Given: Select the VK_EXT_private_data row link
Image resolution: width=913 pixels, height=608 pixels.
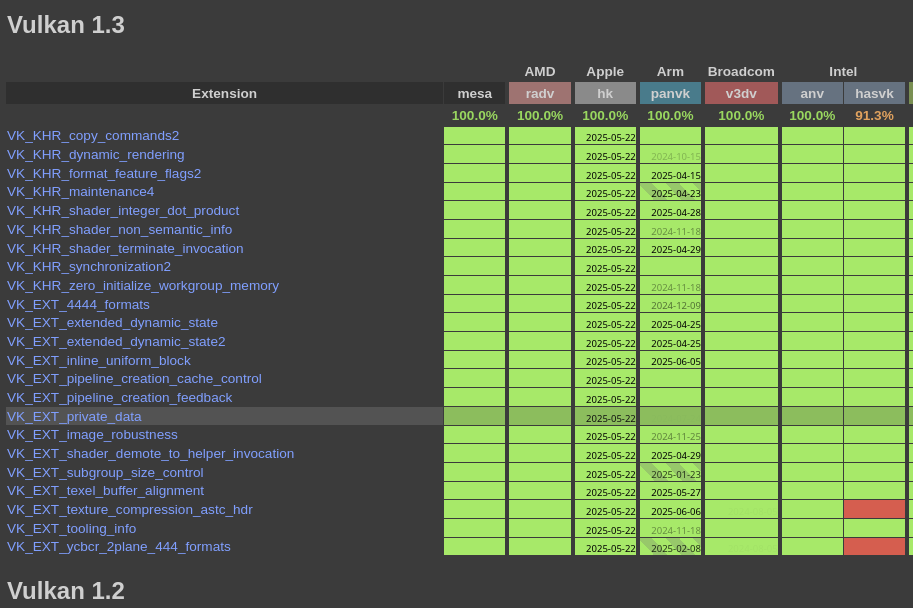Looking at the screenshot, I should 74,417.
